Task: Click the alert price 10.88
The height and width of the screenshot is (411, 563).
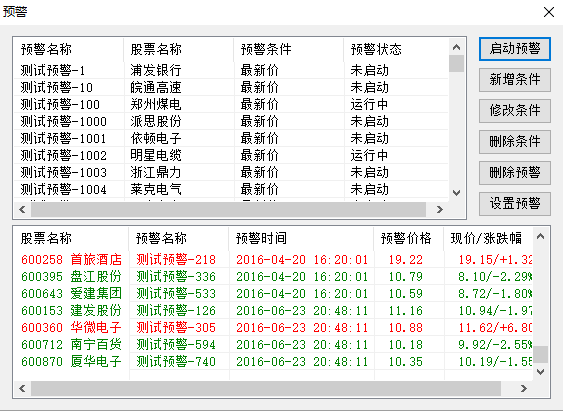Action: coord(406,327)
